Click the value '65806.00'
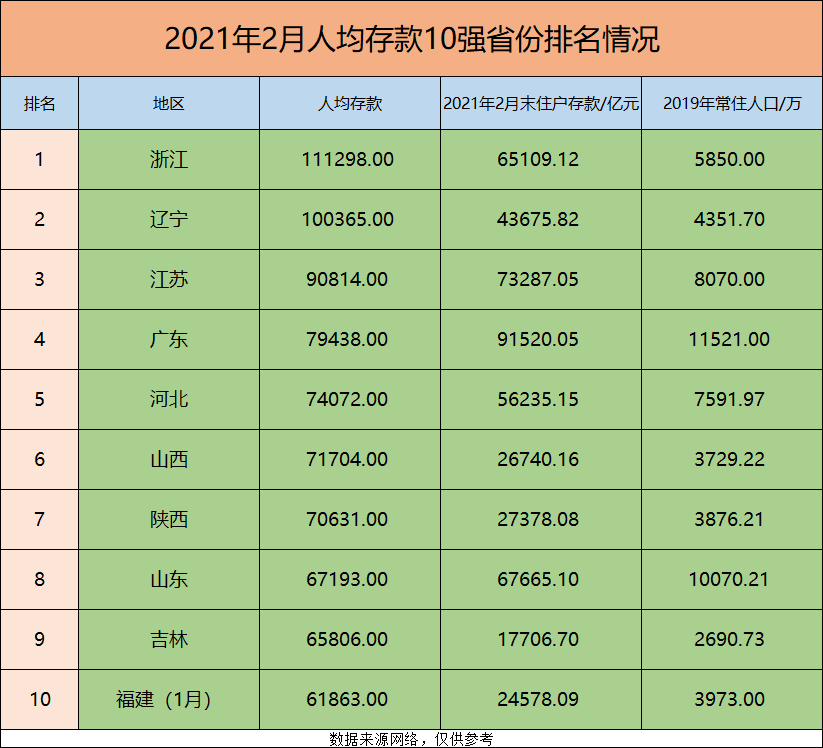This screenshot has width=823, height=748. pyautogui.click(x=347, y=639)
